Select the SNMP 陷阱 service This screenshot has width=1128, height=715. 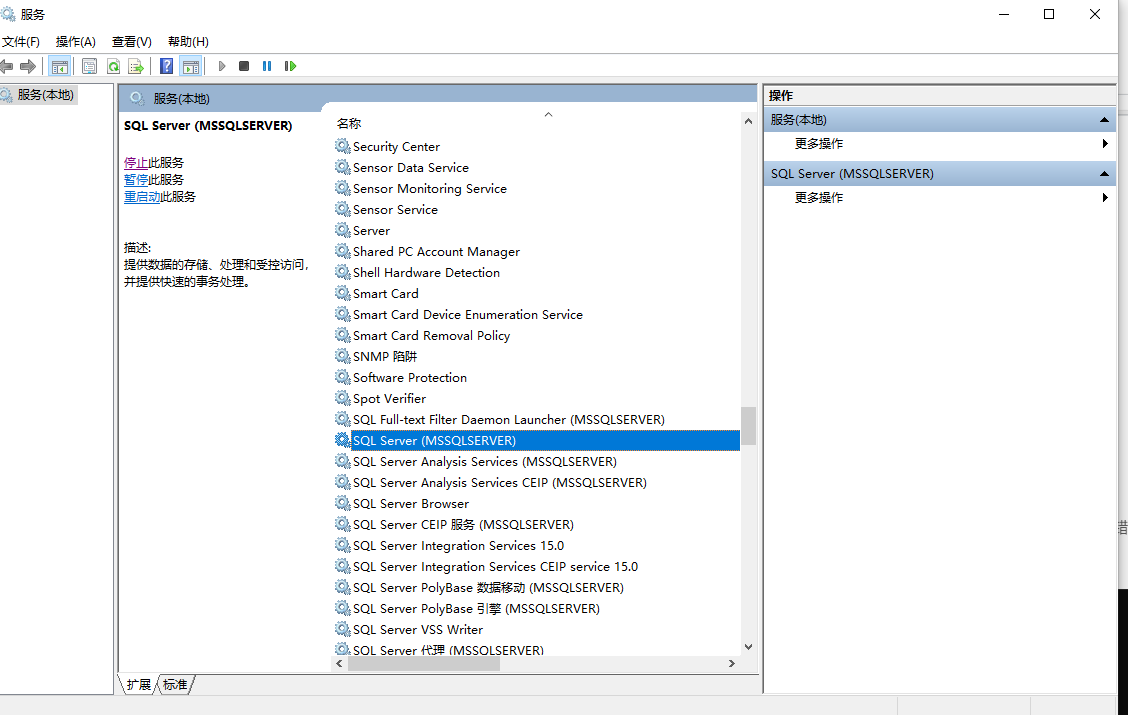point(385,356)
